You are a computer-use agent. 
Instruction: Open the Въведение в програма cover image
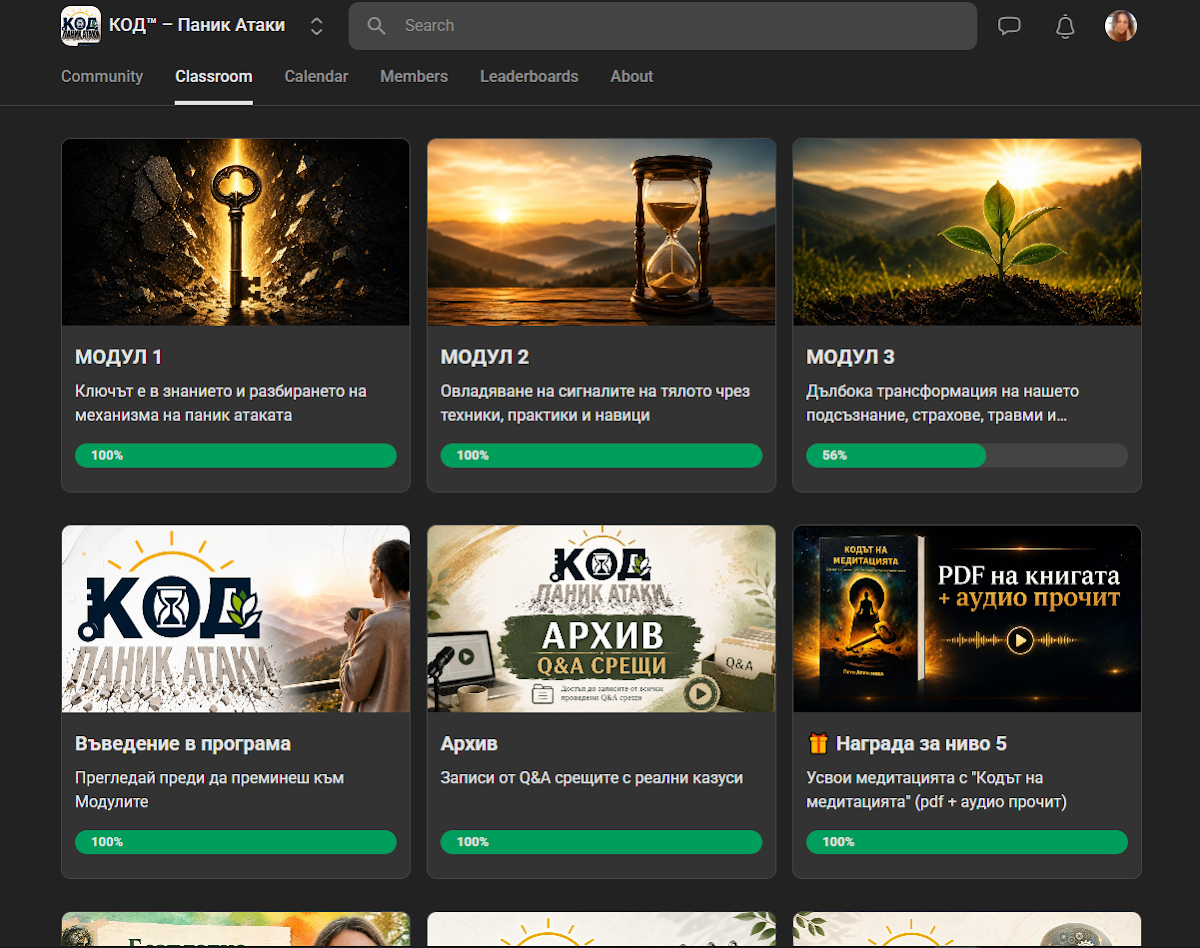[x=236, y=619]
